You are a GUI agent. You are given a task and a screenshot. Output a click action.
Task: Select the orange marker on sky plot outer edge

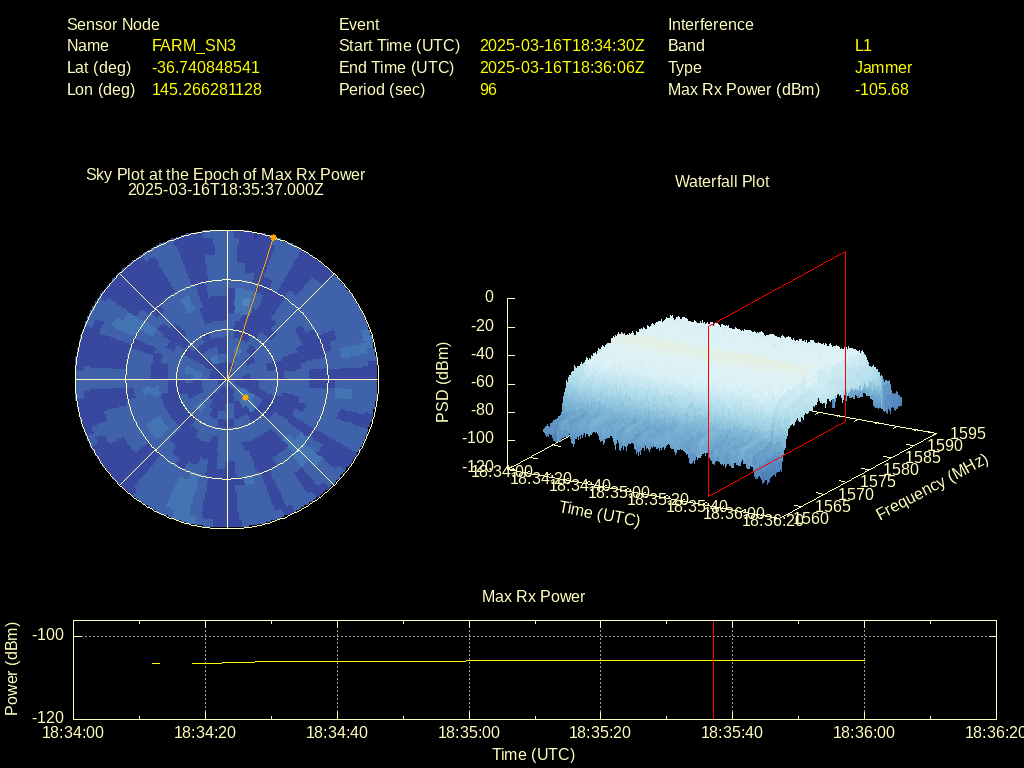[273, 238]
